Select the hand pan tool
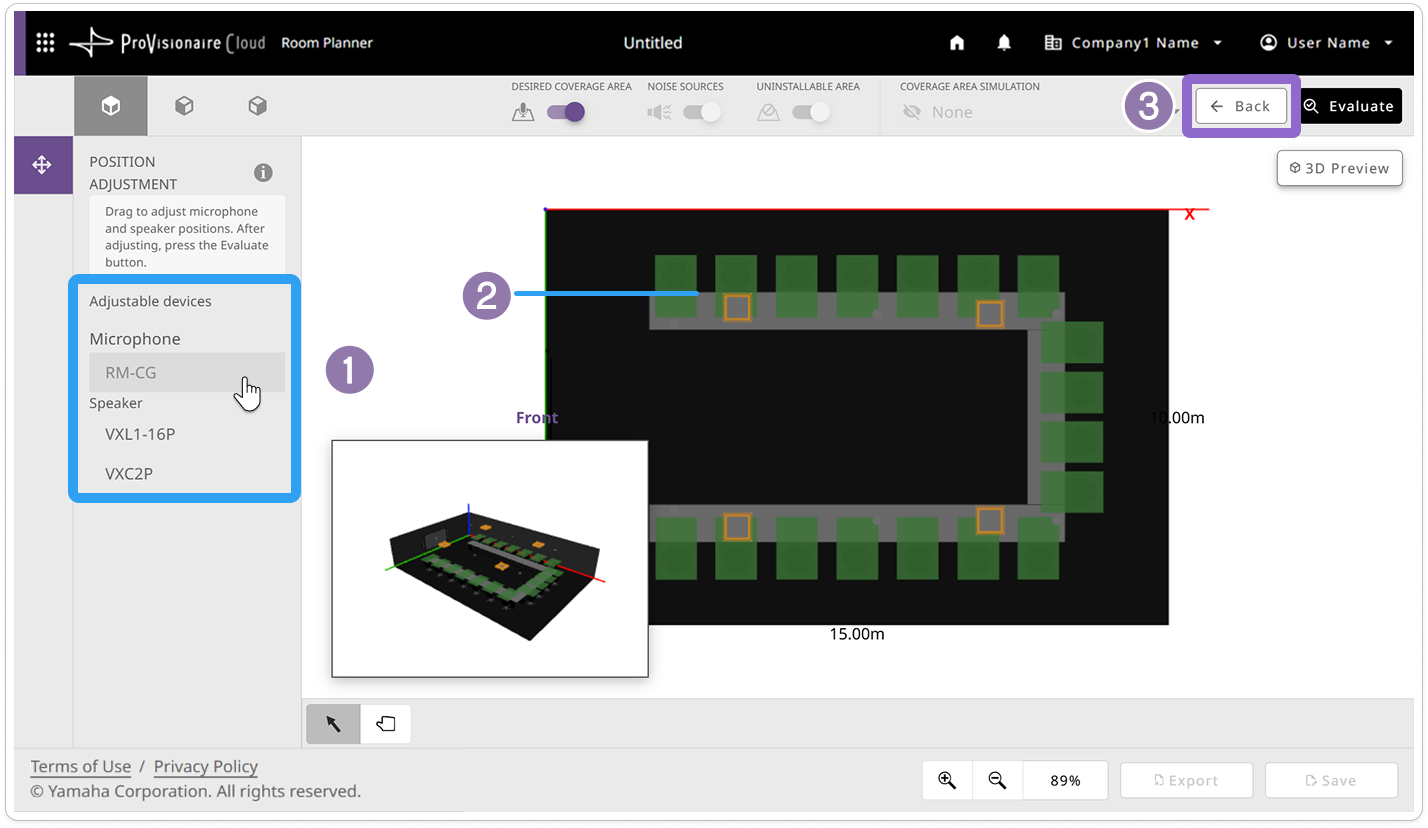 386,724
